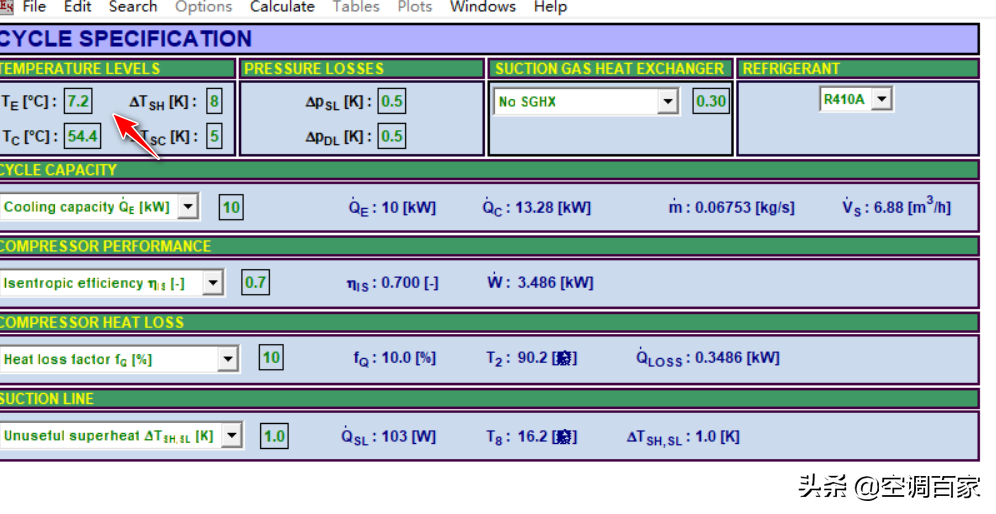Click the SUCTION GAS HEAT EXCHANGER header
Image resolution: width=996 pixels, height=514 pixels.
610,69
